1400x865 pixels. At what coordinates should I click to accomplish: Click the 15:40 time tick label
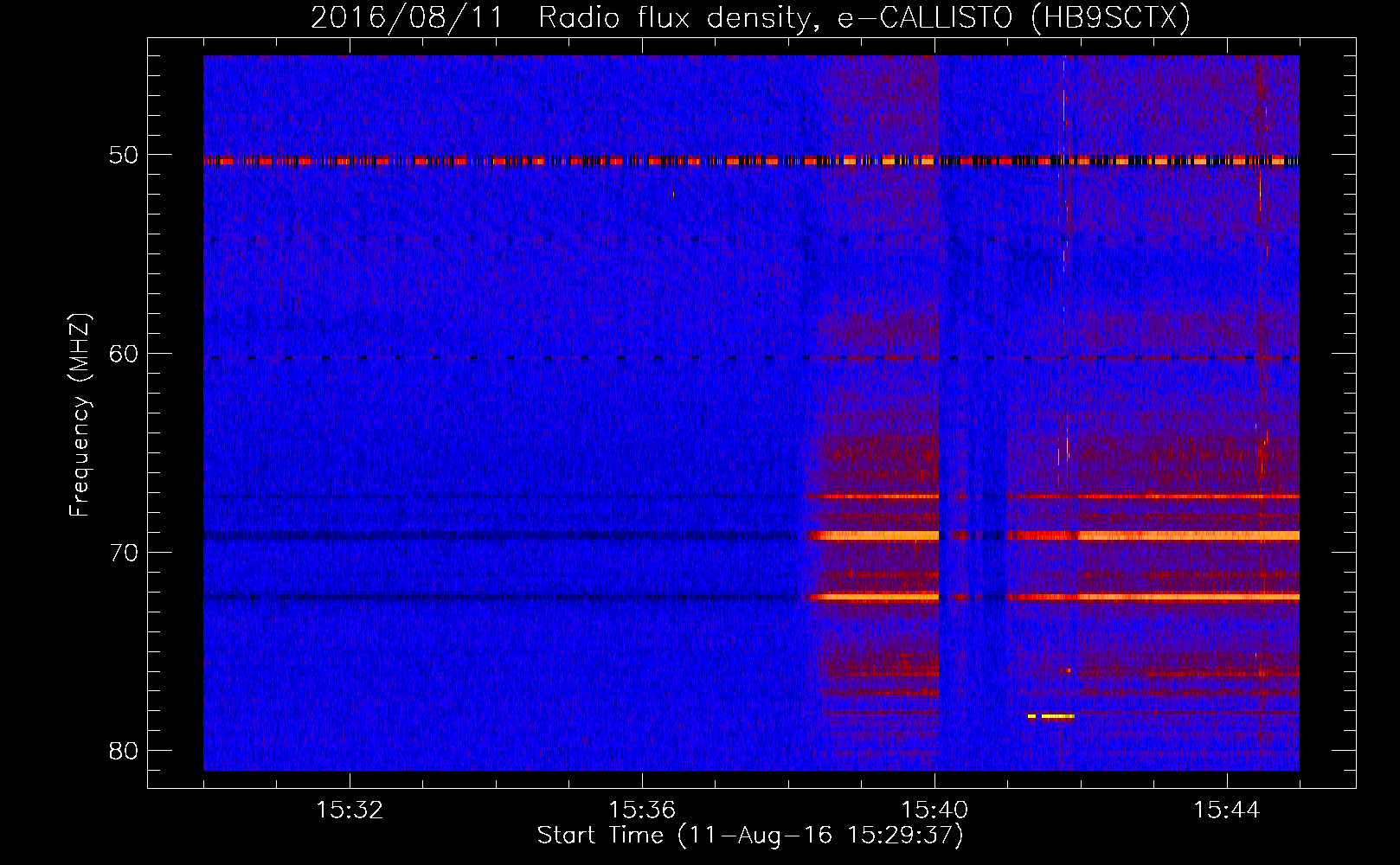(934, 811)
